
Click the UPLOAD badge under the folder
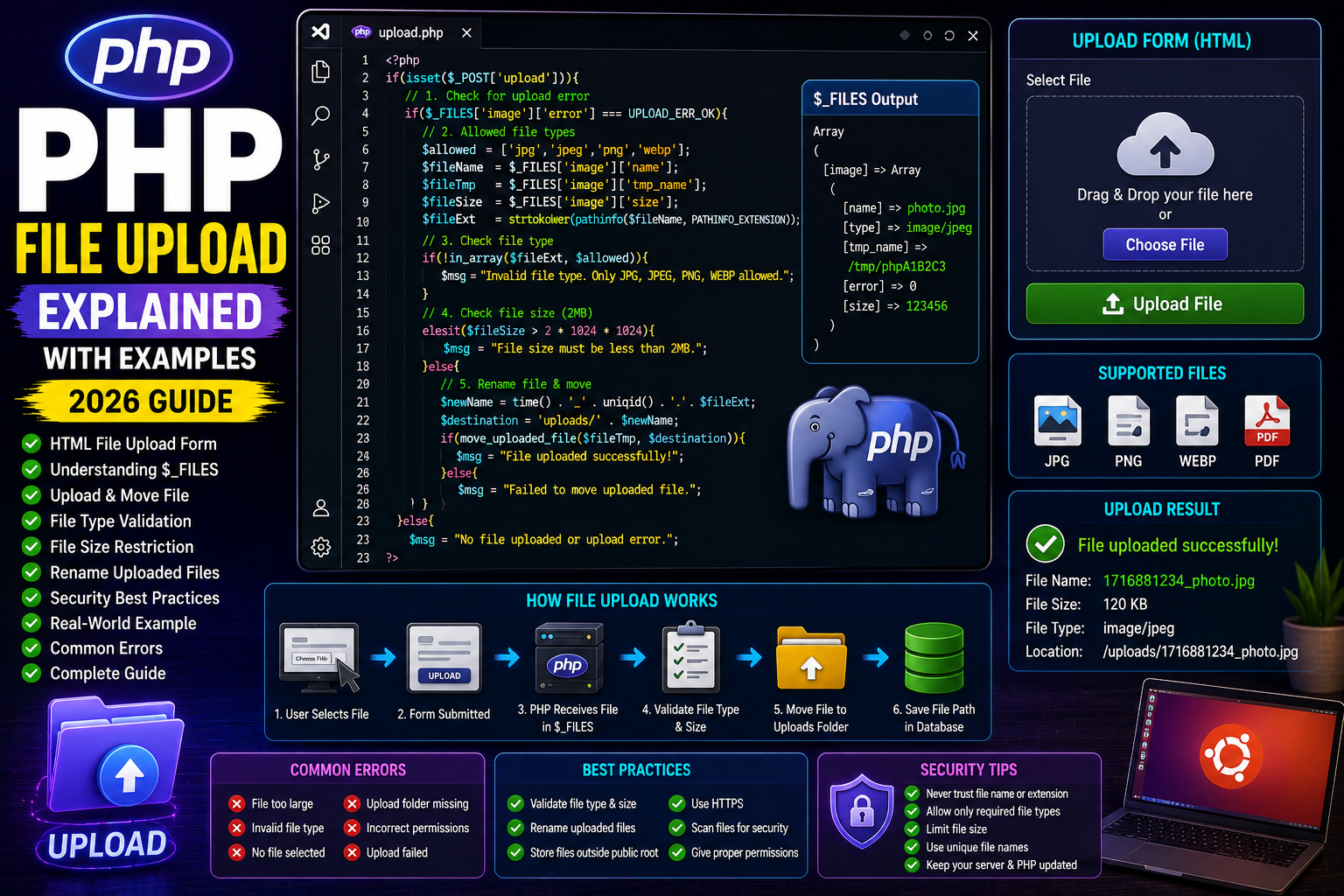tap(107, 845)
